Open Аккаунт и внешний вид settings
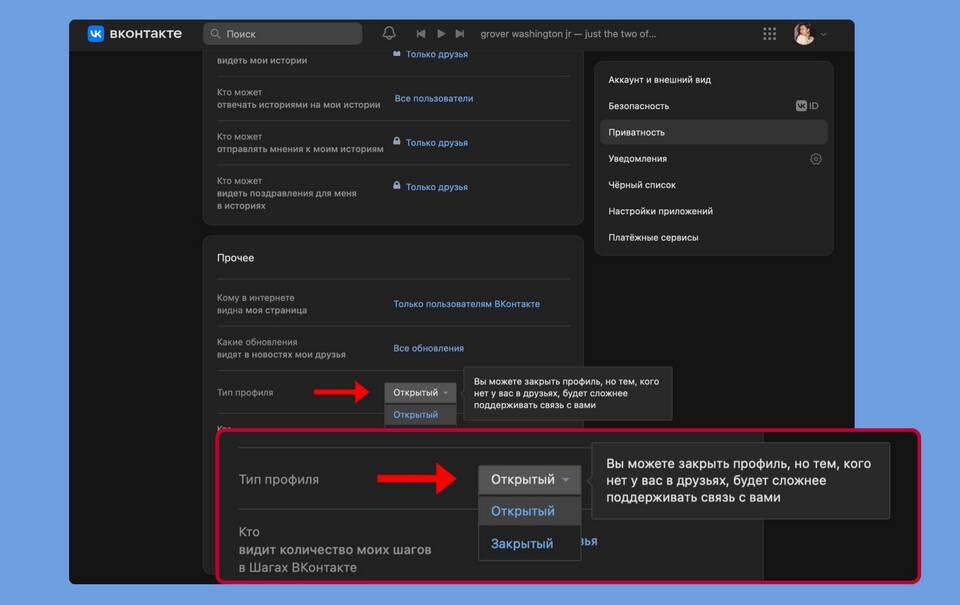This screenshot has height=605, width=960. pyautogui.click(x=659, y=80)
